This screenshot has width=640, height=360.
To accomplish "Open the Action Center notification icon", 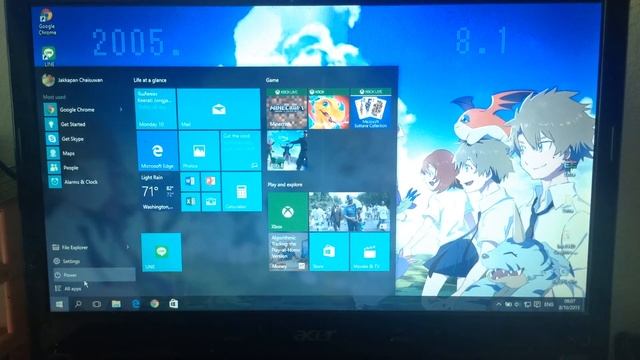I will coord(537,304).
